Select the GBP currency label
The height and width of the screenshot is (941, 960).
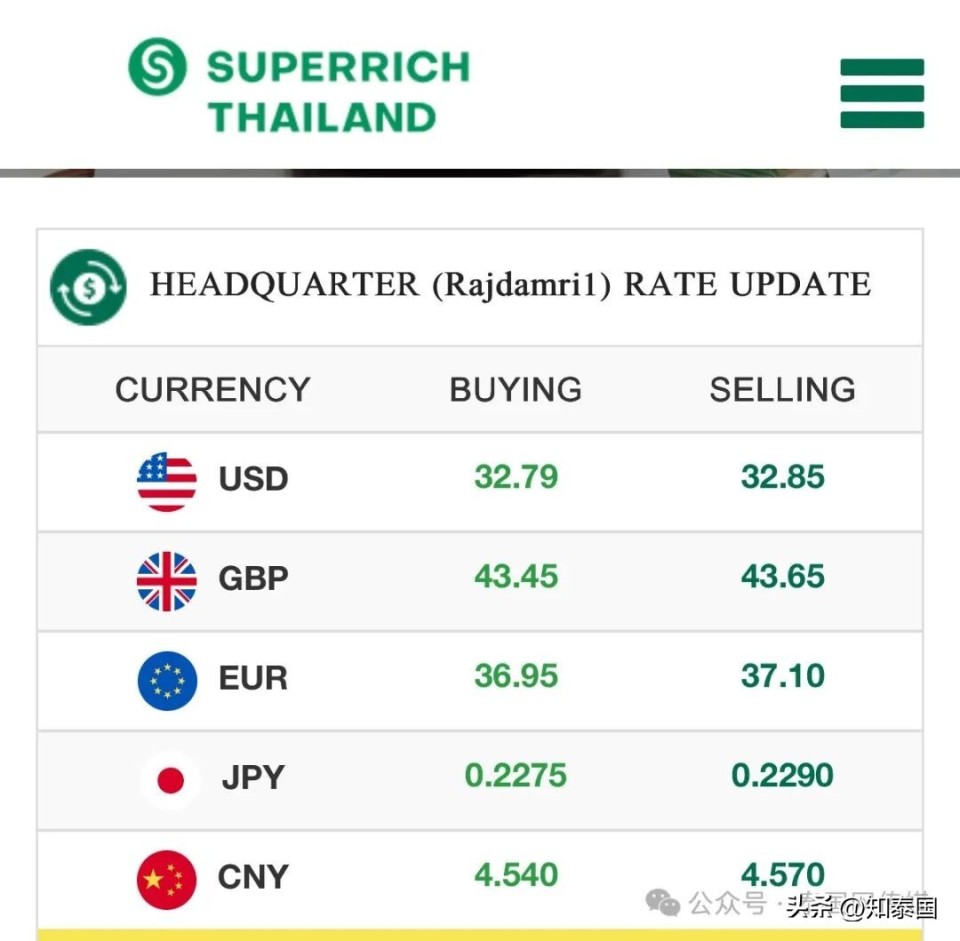[253, 578]
